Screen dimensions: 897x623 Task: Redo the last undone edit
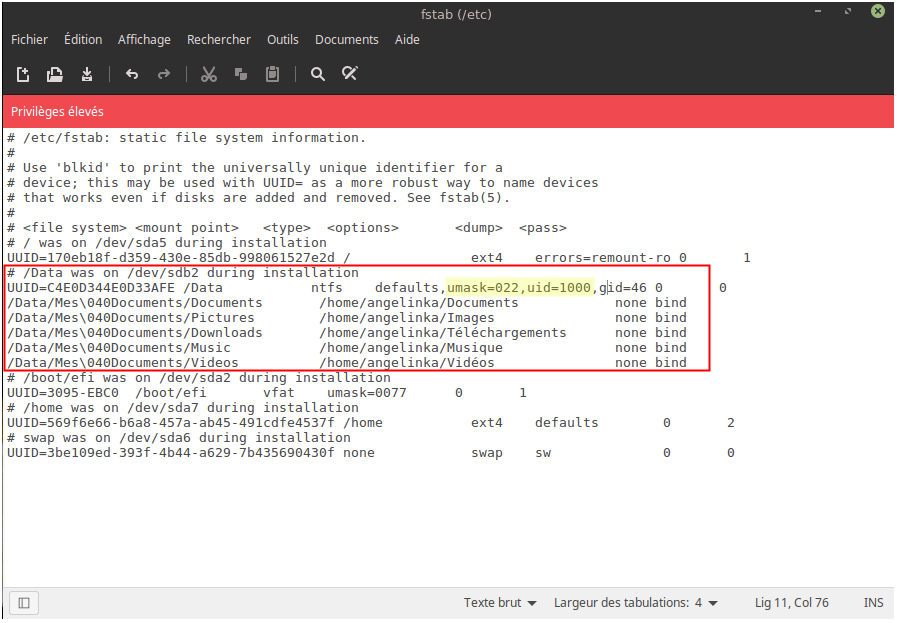point(164,74)
